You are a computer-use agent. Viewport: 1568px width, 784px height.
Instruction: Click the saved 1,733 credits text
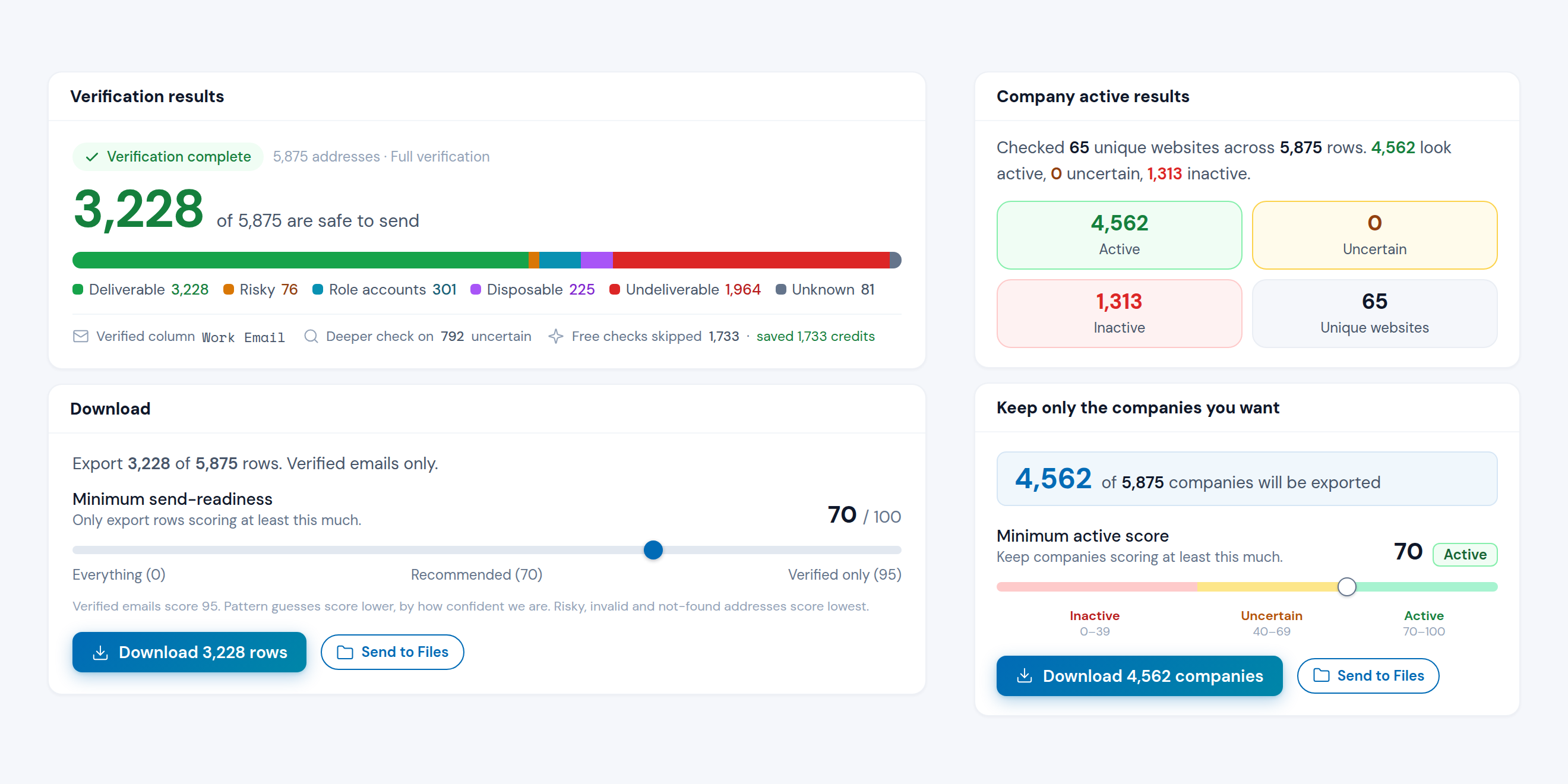pyautogui.click(x=815, y=337)
